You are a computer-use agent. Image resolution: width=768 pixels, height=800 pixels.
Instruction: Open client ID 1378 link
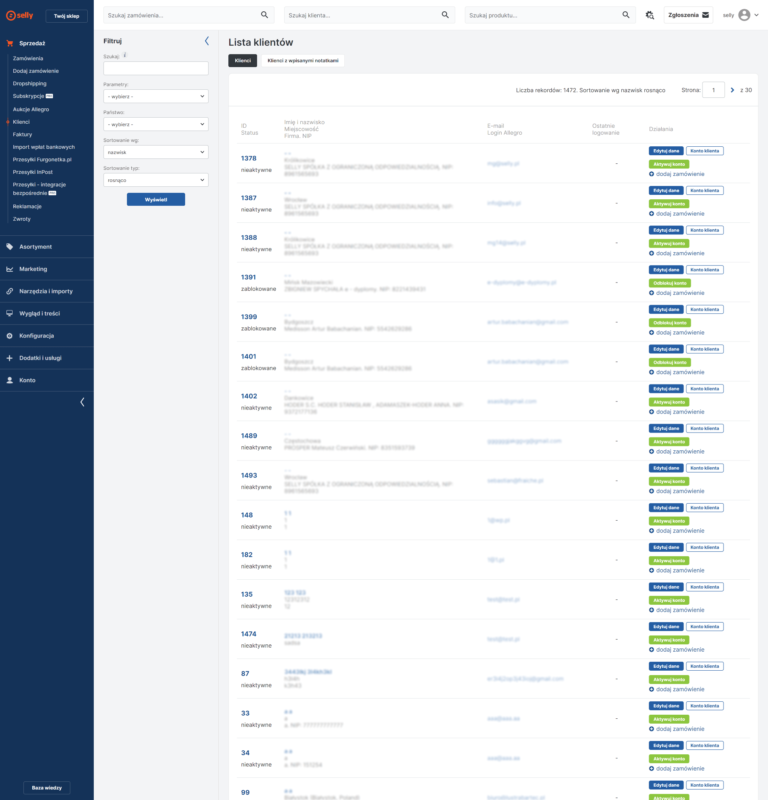click(x=248, y=158)
